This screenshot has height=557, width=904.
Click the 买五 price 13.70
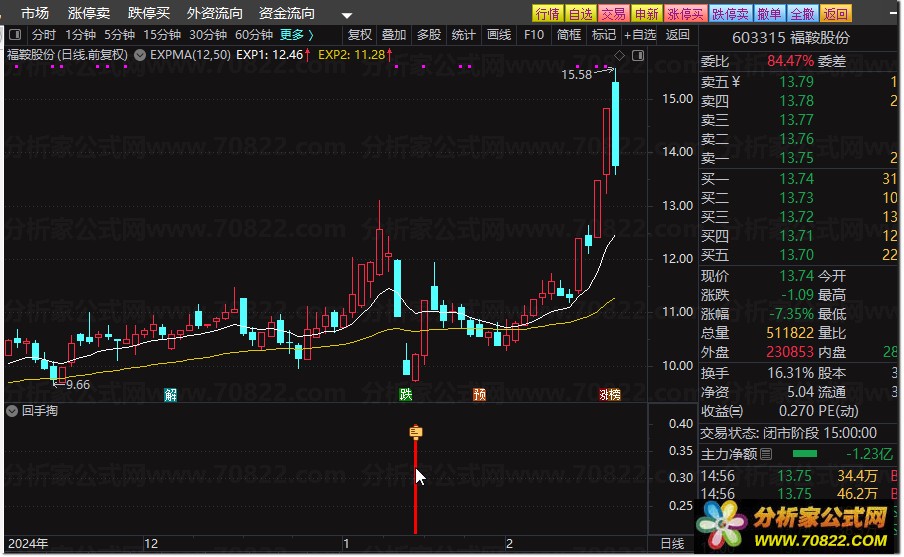796,255
